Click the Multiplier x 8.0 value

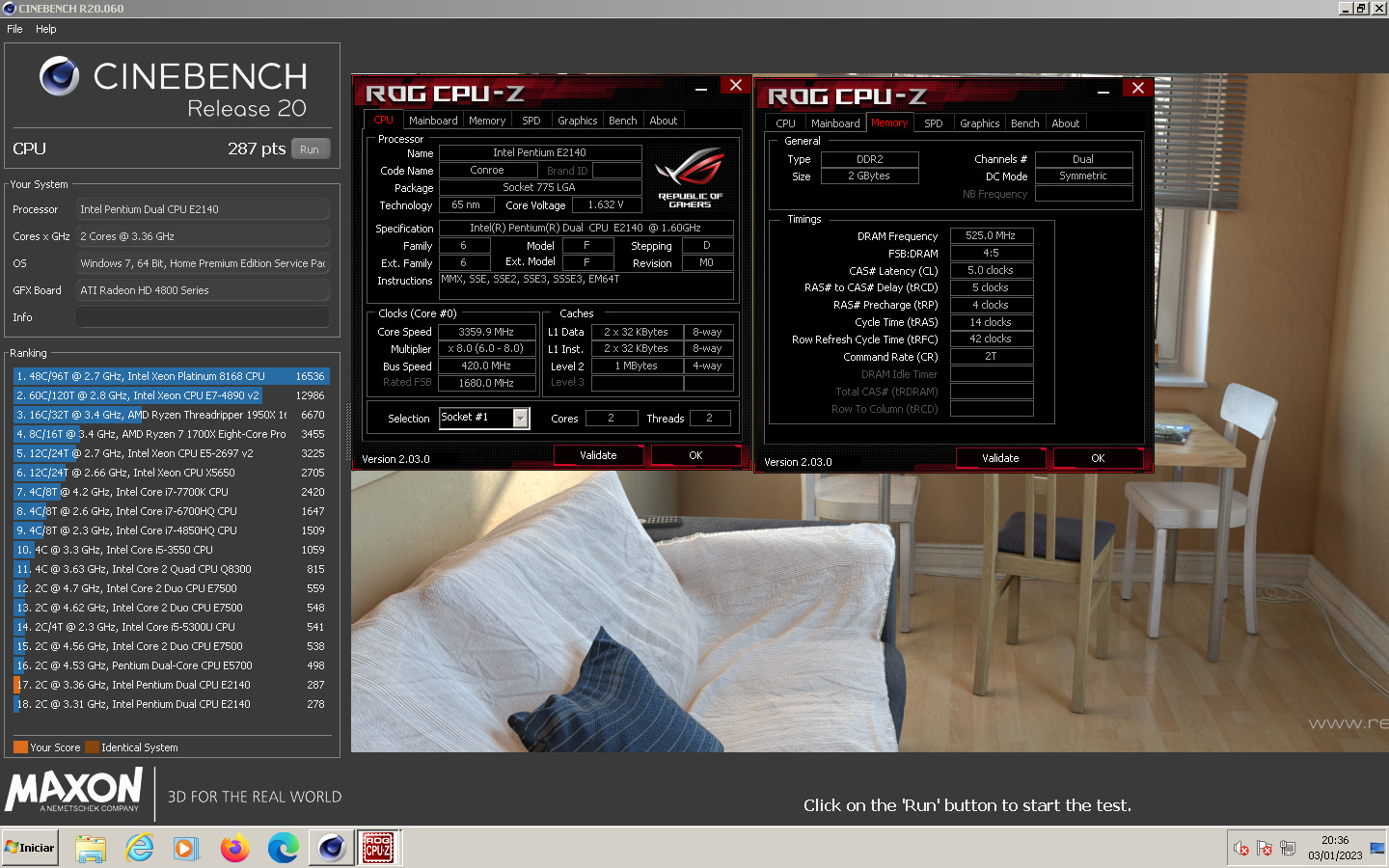pyautogui.click(x=486, y=348)
